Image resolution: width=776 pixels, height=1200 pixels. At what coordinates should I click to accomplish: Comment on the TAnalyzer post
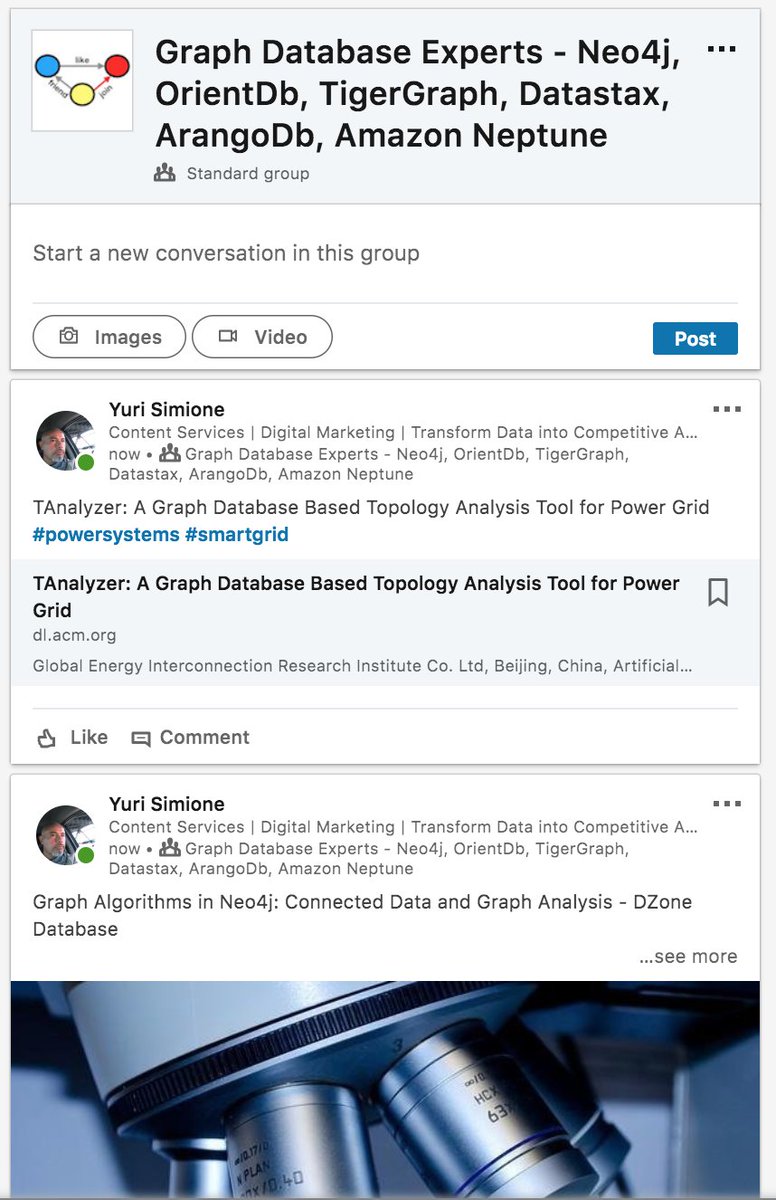pyautogui.click(x=190, y=738)
